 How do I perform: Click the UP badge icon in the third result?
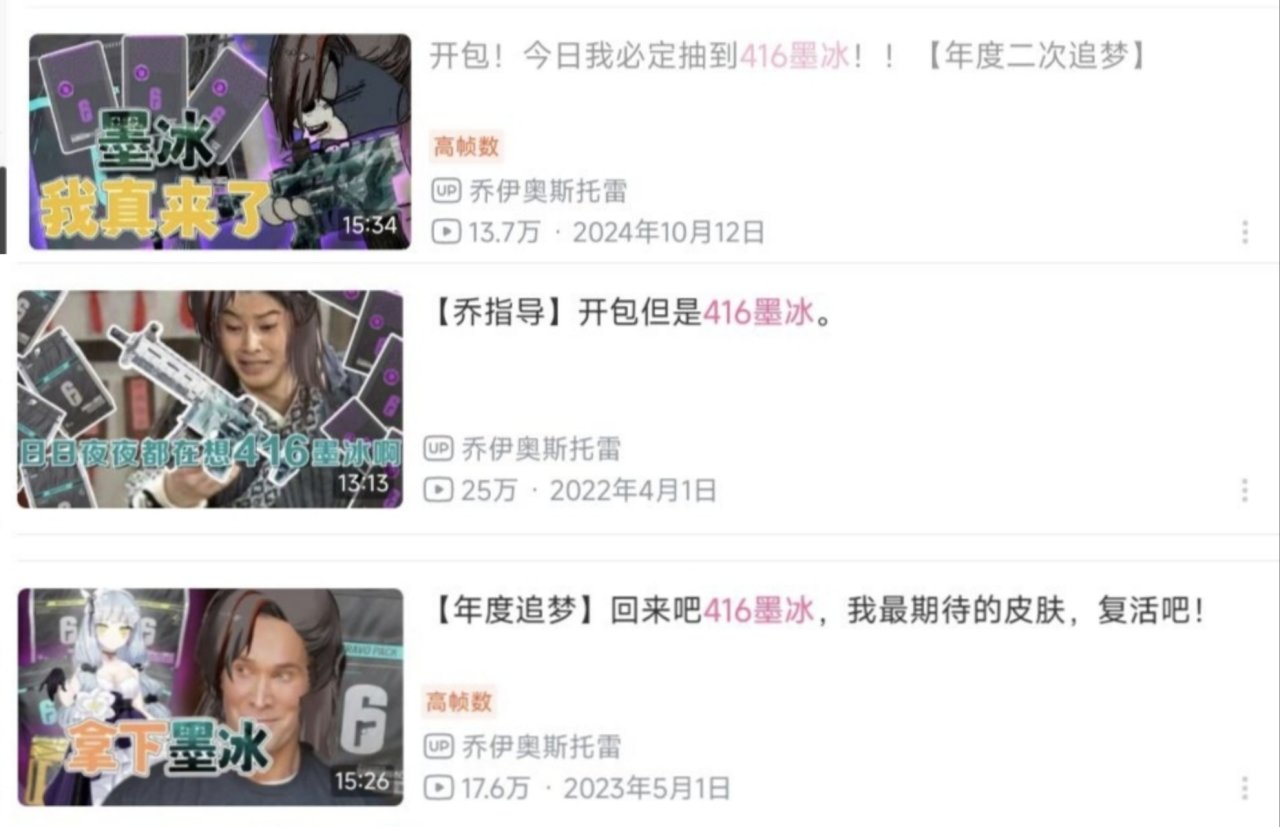(438, 745)
